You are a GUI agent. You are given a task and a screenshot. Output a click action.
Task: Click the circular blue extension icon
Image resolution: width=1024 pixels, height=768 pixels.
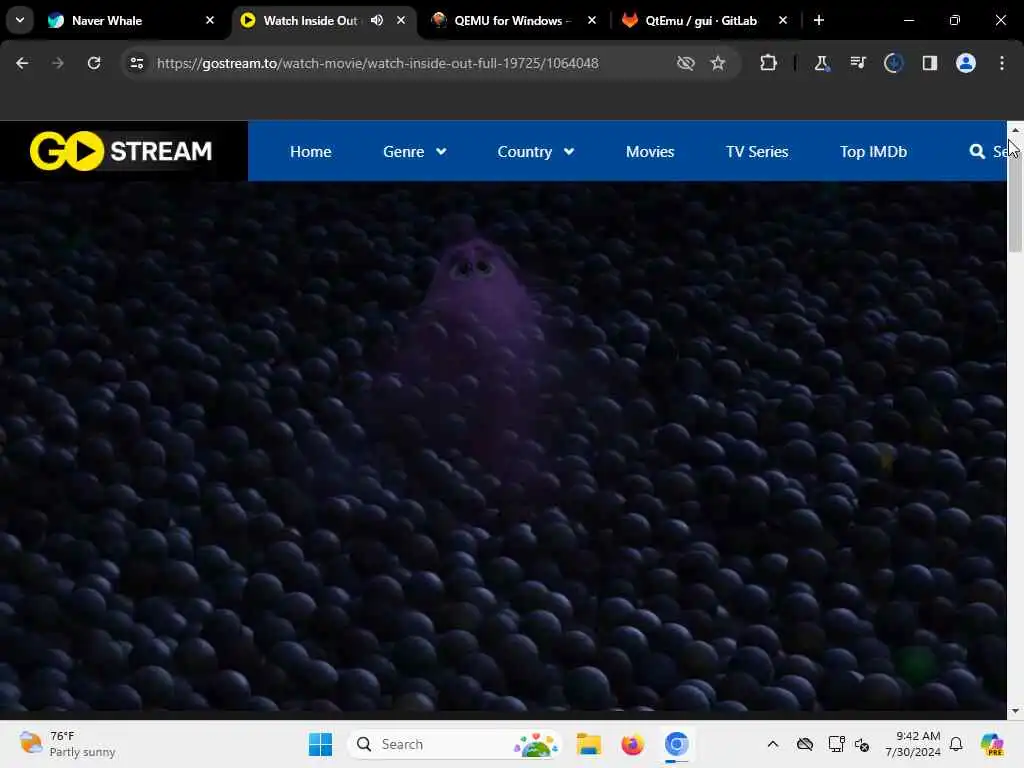coord(893,63)
